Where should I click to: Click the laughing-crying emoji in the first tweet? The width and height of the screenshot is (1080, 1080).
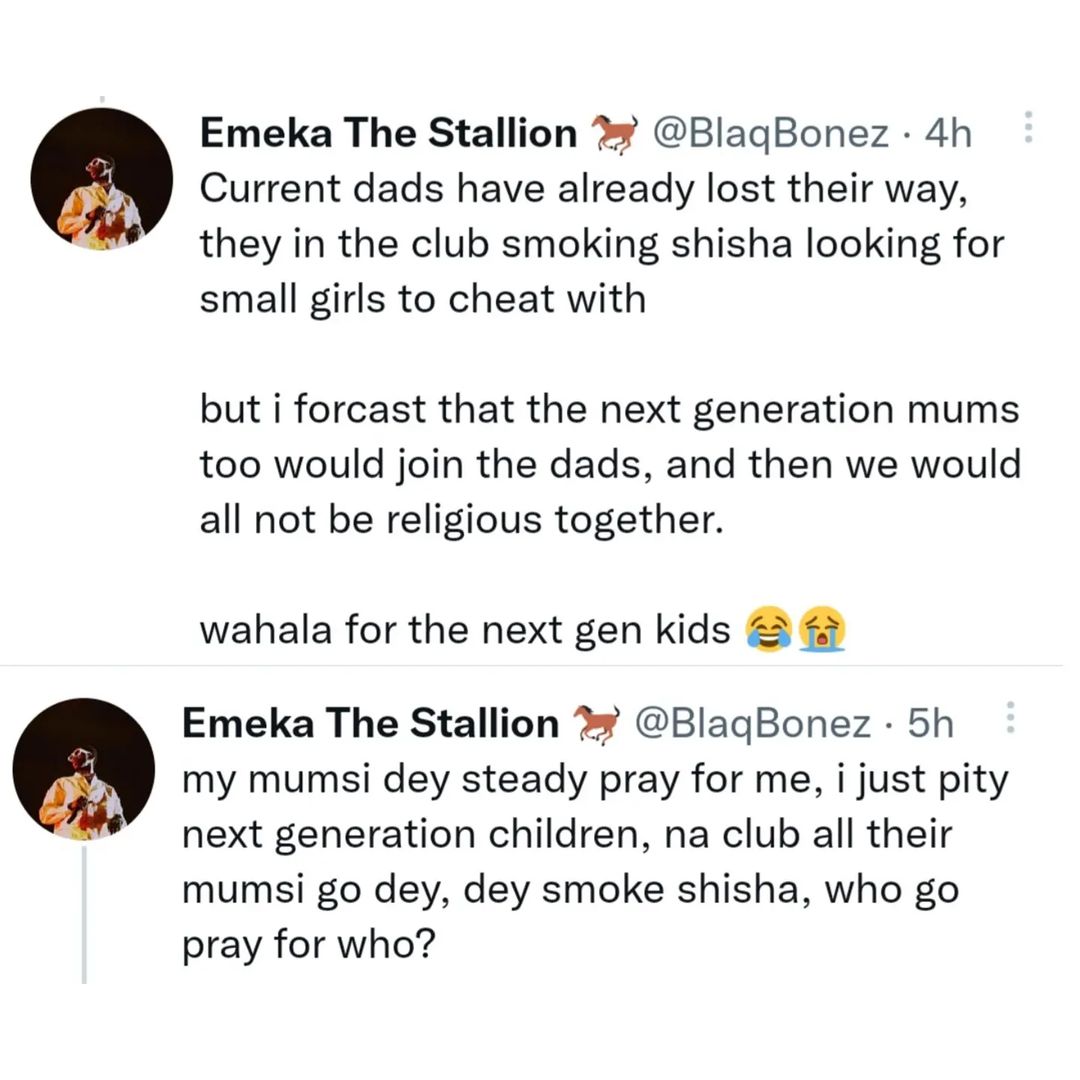click(770, 629)
